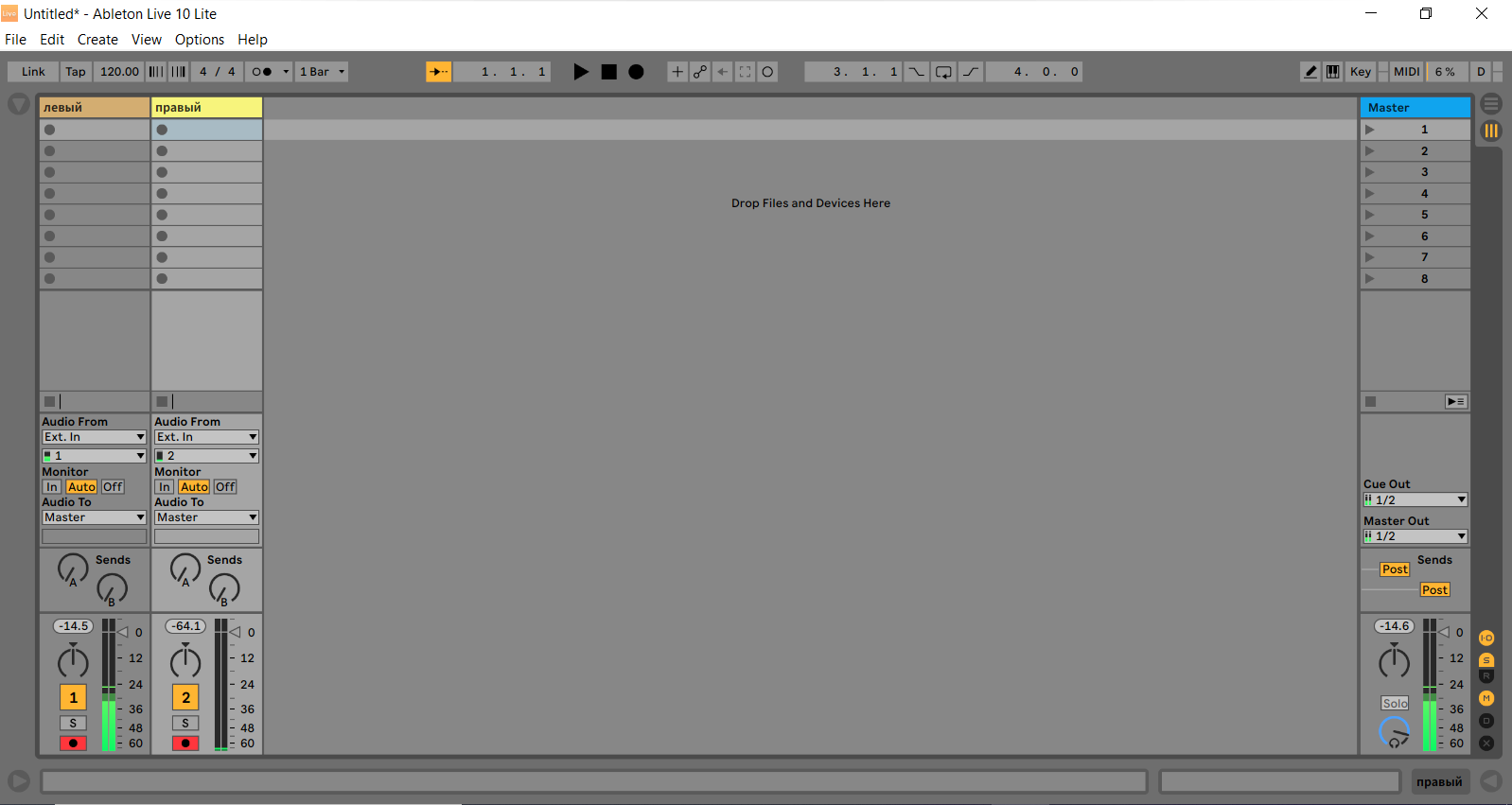The height and width of the screenshot is (805, 1512).
Task: Open Audio From dropdown on левый track
Action: point(94,437)
